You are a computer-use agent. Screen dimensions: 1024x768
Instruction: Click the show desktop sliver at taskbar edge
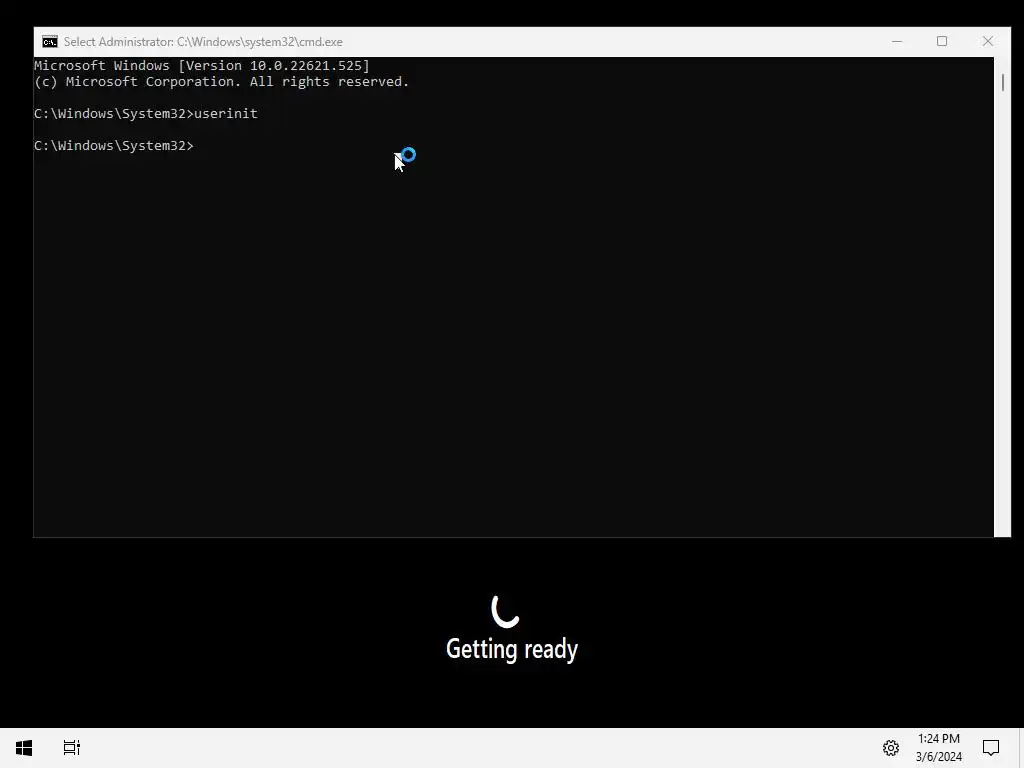[1021, 748]
